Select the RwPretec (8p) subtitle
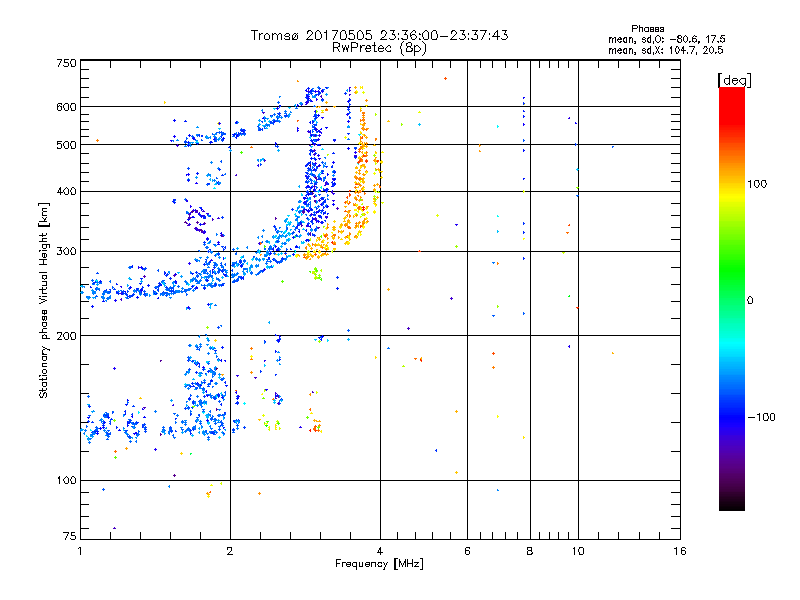The height and width of the screenshot is (600, 800). point(379,48)
